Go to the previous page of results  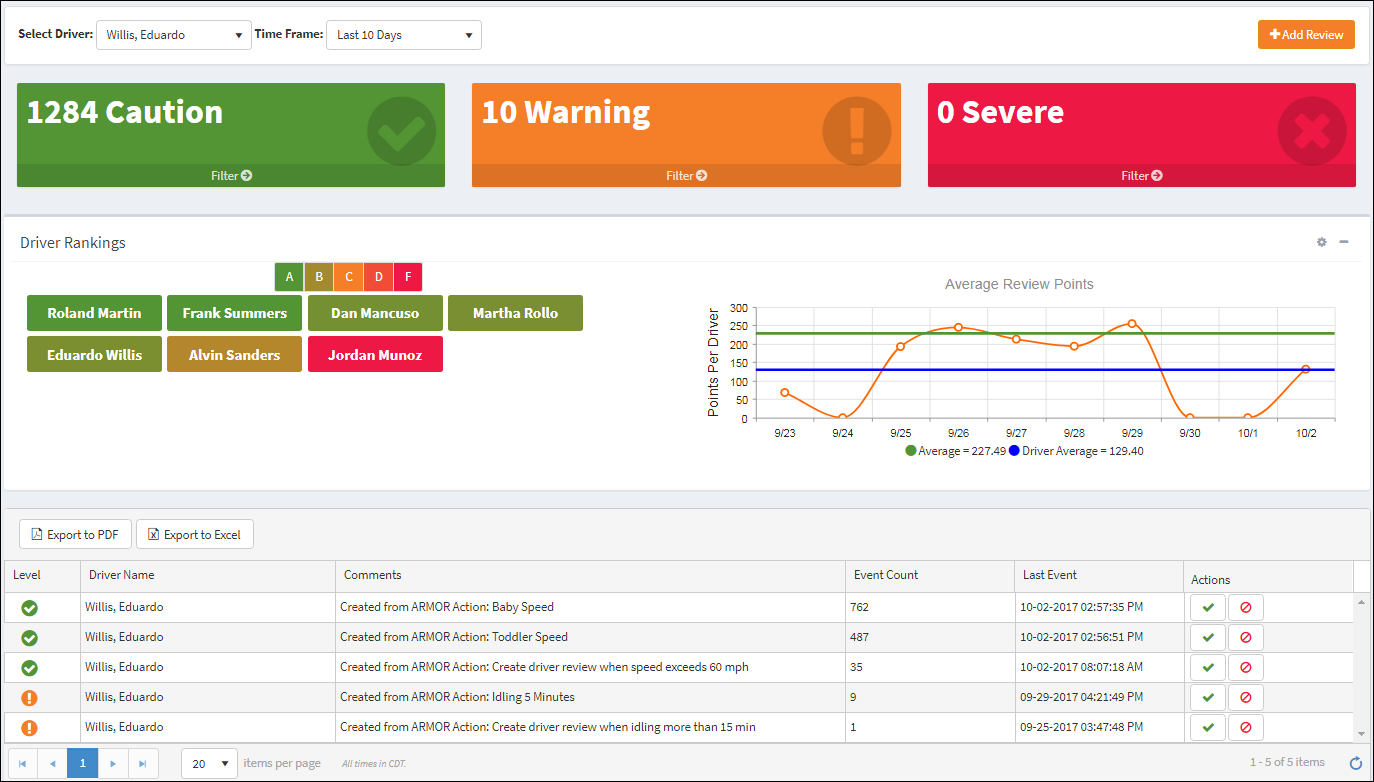[x=52, y=763]
